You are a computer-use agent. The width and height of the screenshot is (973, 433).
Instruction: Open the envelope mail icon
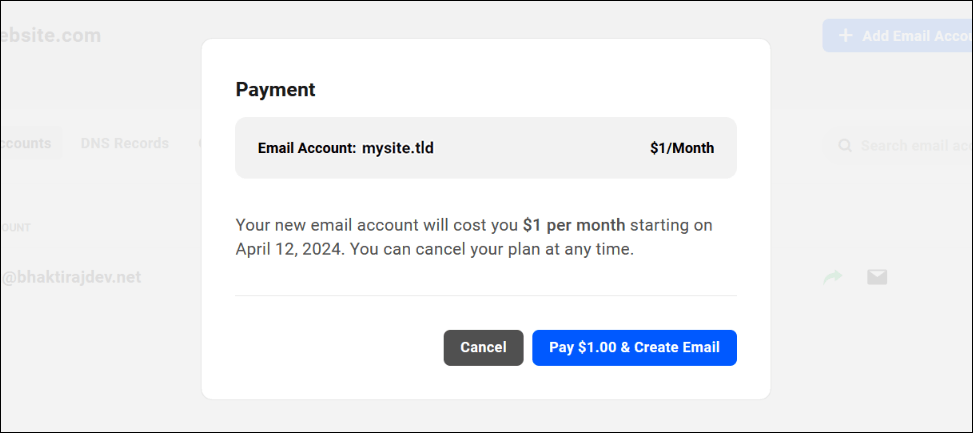(x=877, y=277)
